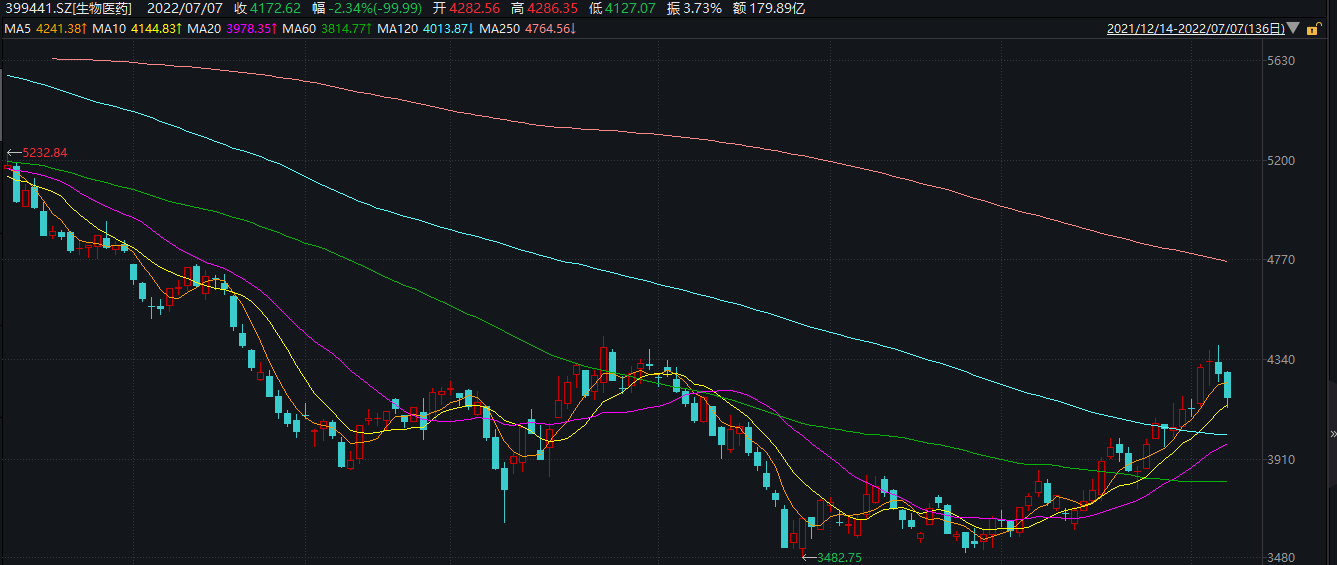Click the 4340 price axis label
The width and height of the screenshot is (1337, 565).
pos(1280,360)
